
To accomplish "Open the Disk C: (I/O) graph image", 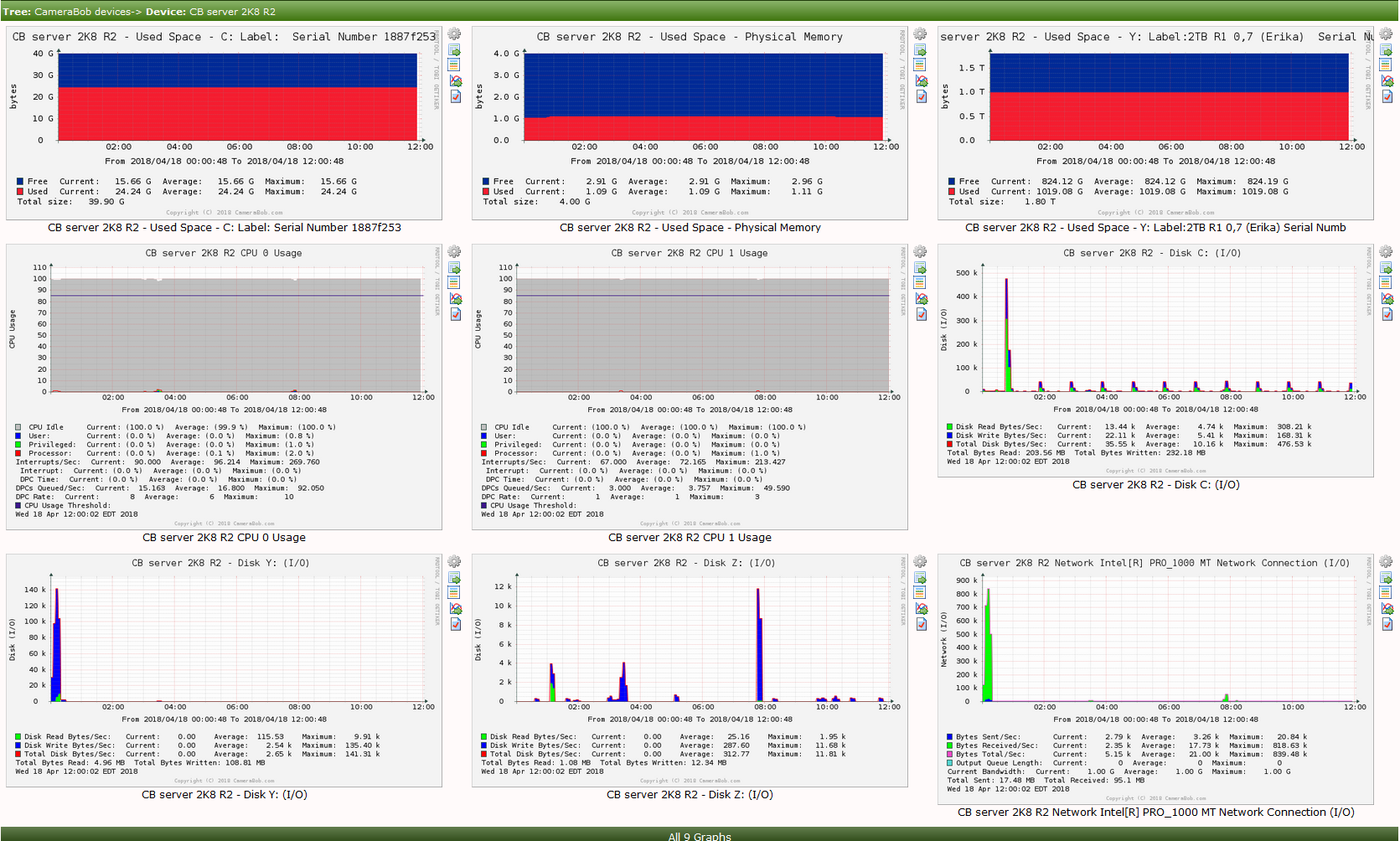I will (1155, 360).
